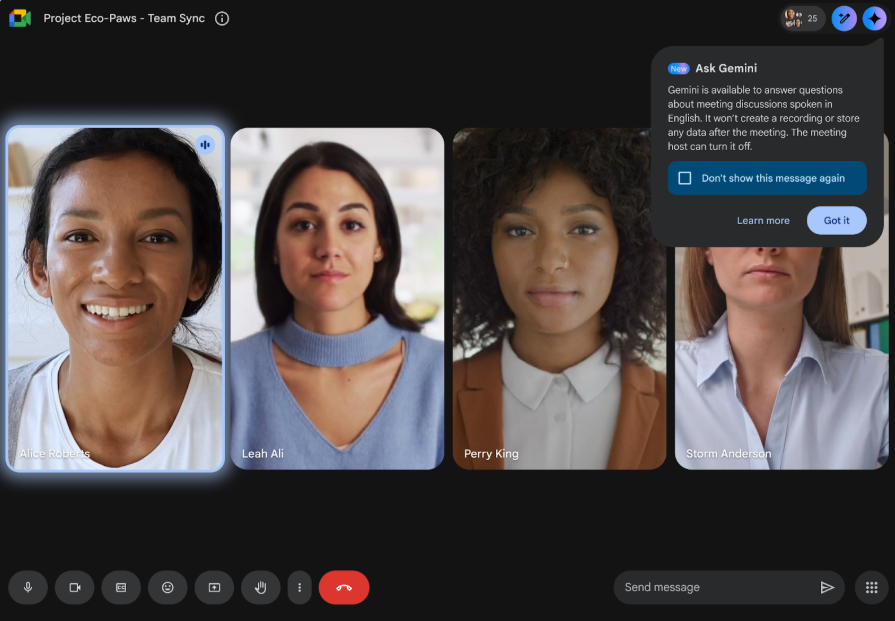Mute the microphone
The height and width of the screenshot is (621, 895).
27,587
